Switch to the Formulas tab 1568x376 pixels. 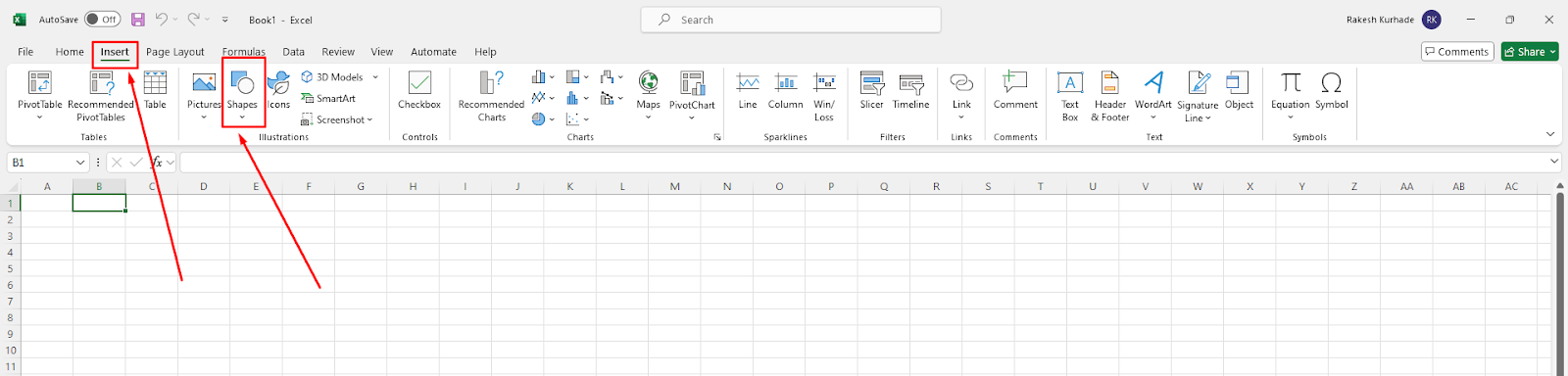click(243, 52)
